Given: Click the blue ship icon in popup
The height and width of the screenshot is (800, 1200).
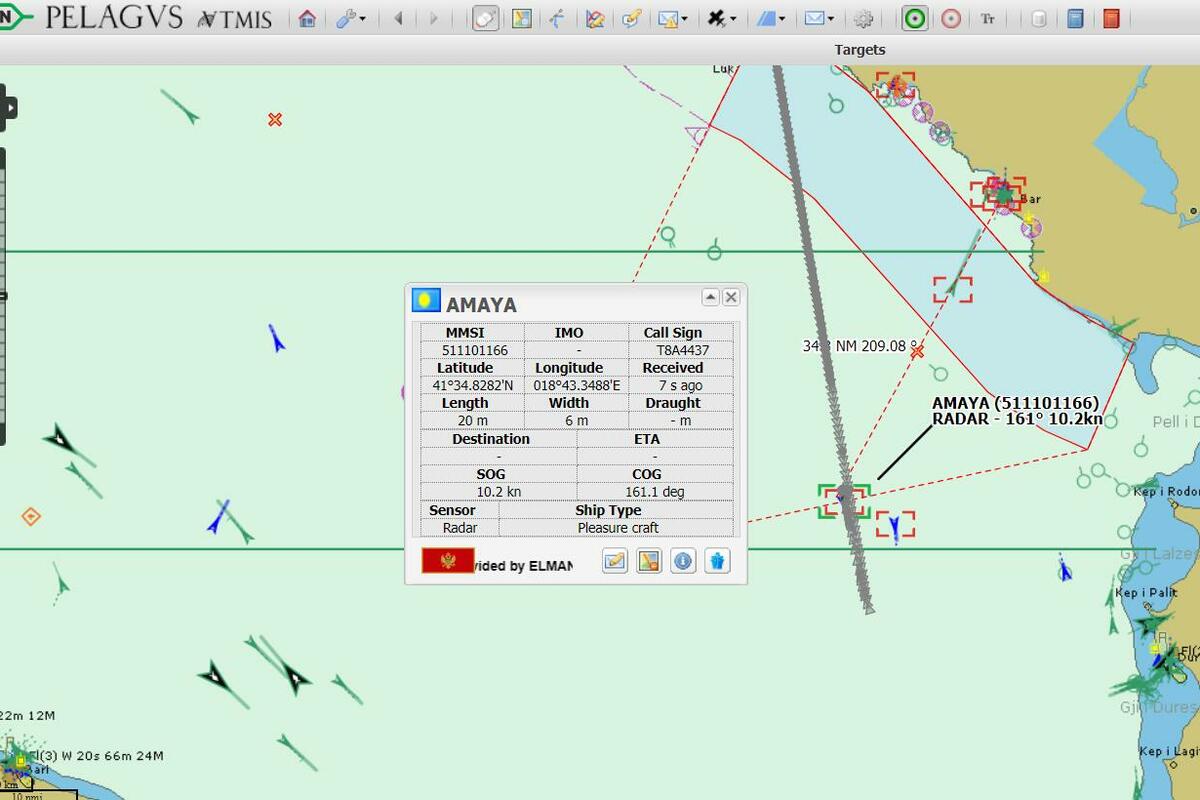Looking at the screenshot, I should 717,561.
